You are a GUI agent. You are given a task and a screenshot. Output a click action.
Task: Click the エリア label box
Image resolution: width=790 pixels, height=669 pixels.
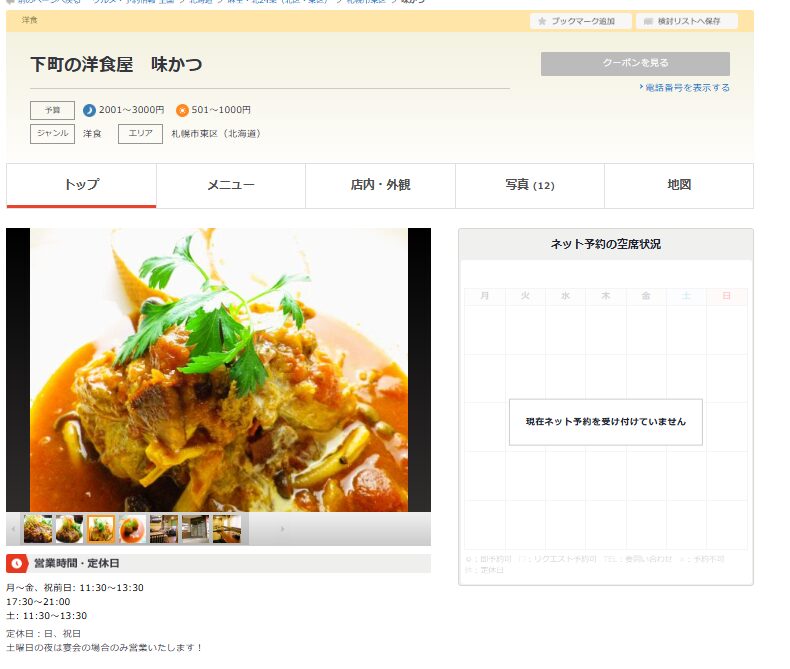point(141,133)
